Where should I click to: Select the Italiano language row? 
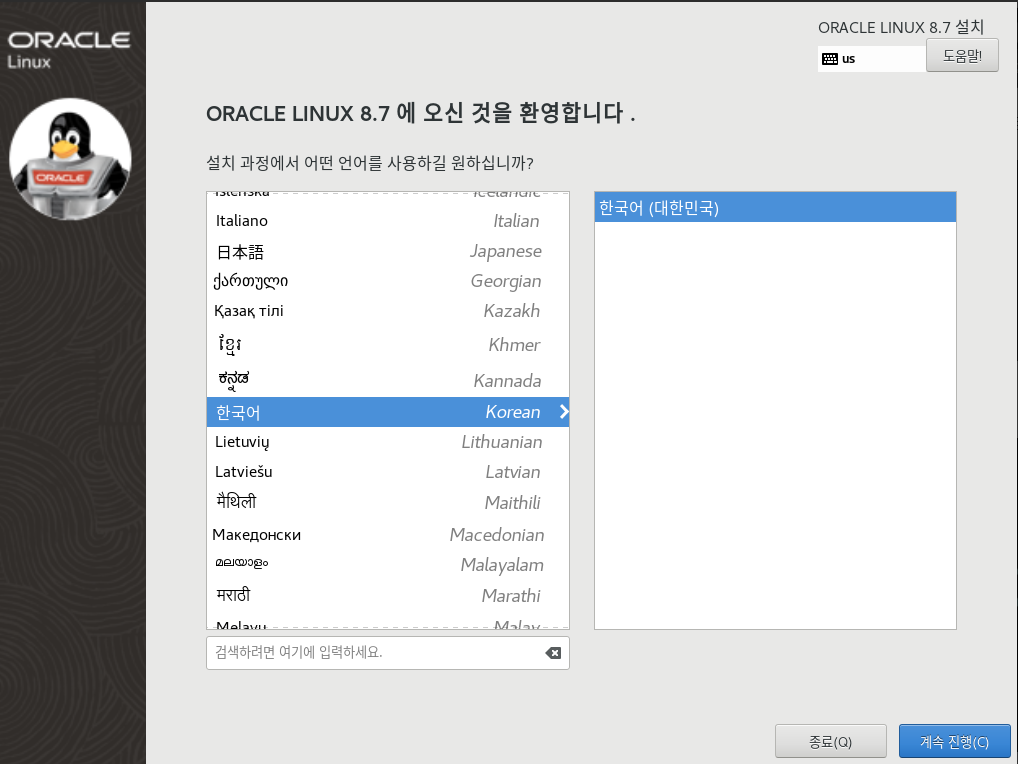pyautogui.click(x=388, y=221)
